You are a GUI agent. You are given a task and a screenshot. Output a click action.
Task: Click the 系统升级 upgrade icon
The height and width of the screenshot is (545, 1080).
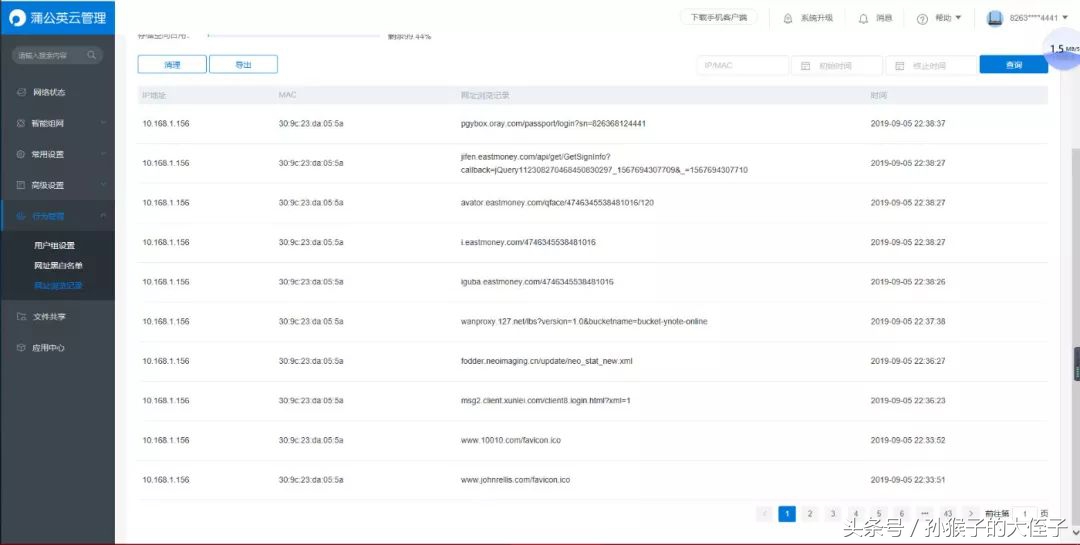click(x=788, y=19)
